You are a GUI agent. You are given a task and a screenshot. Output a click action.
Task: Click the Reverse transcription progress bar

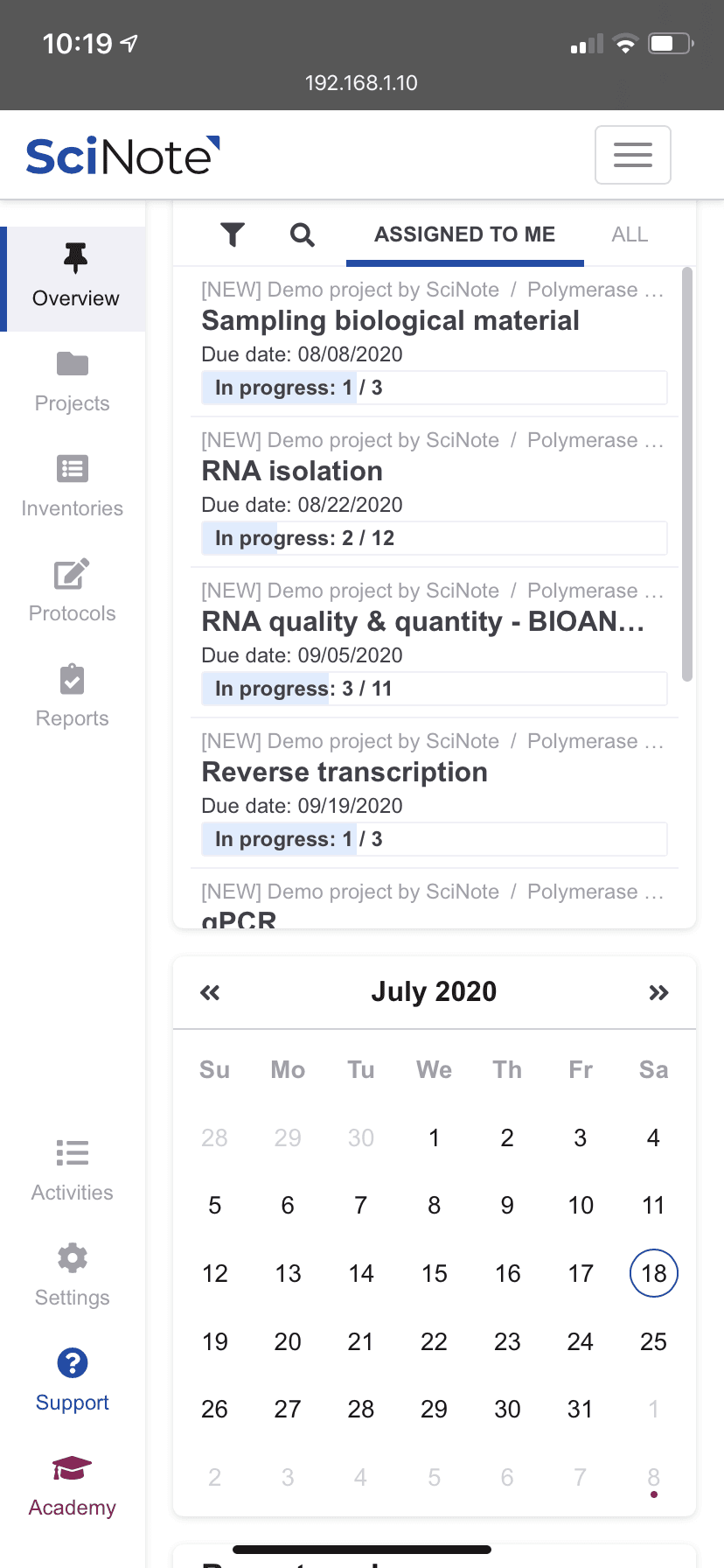[435, 839]
